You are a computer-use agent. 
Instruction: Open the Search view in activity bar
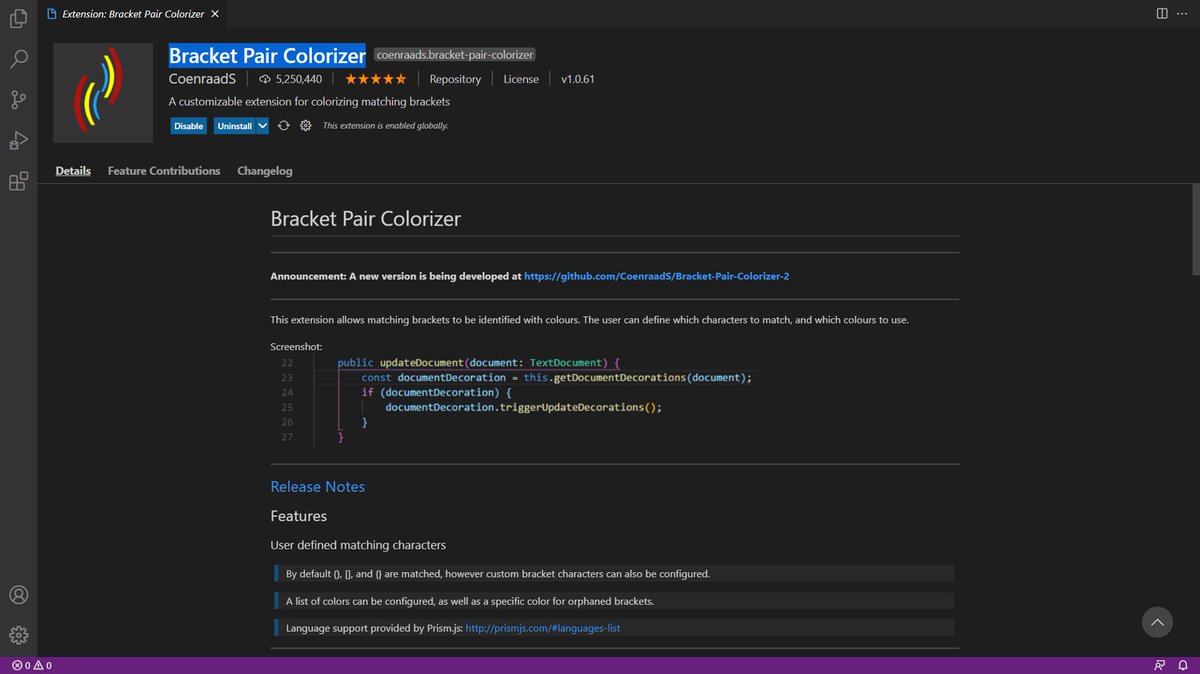coord(18,59)
